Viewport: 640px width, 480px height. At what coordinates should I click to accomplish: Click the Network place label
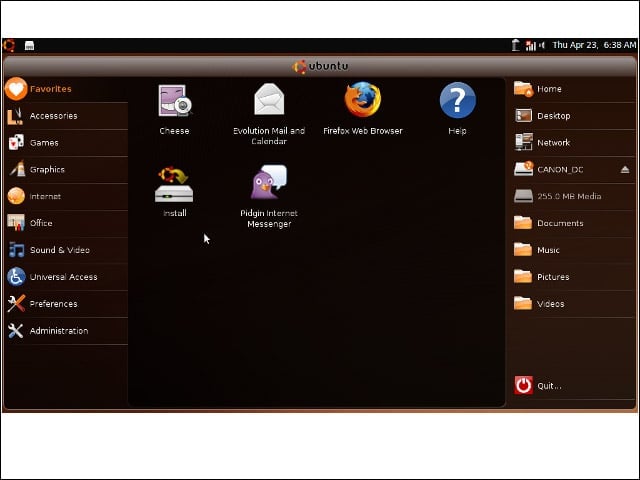553,142
